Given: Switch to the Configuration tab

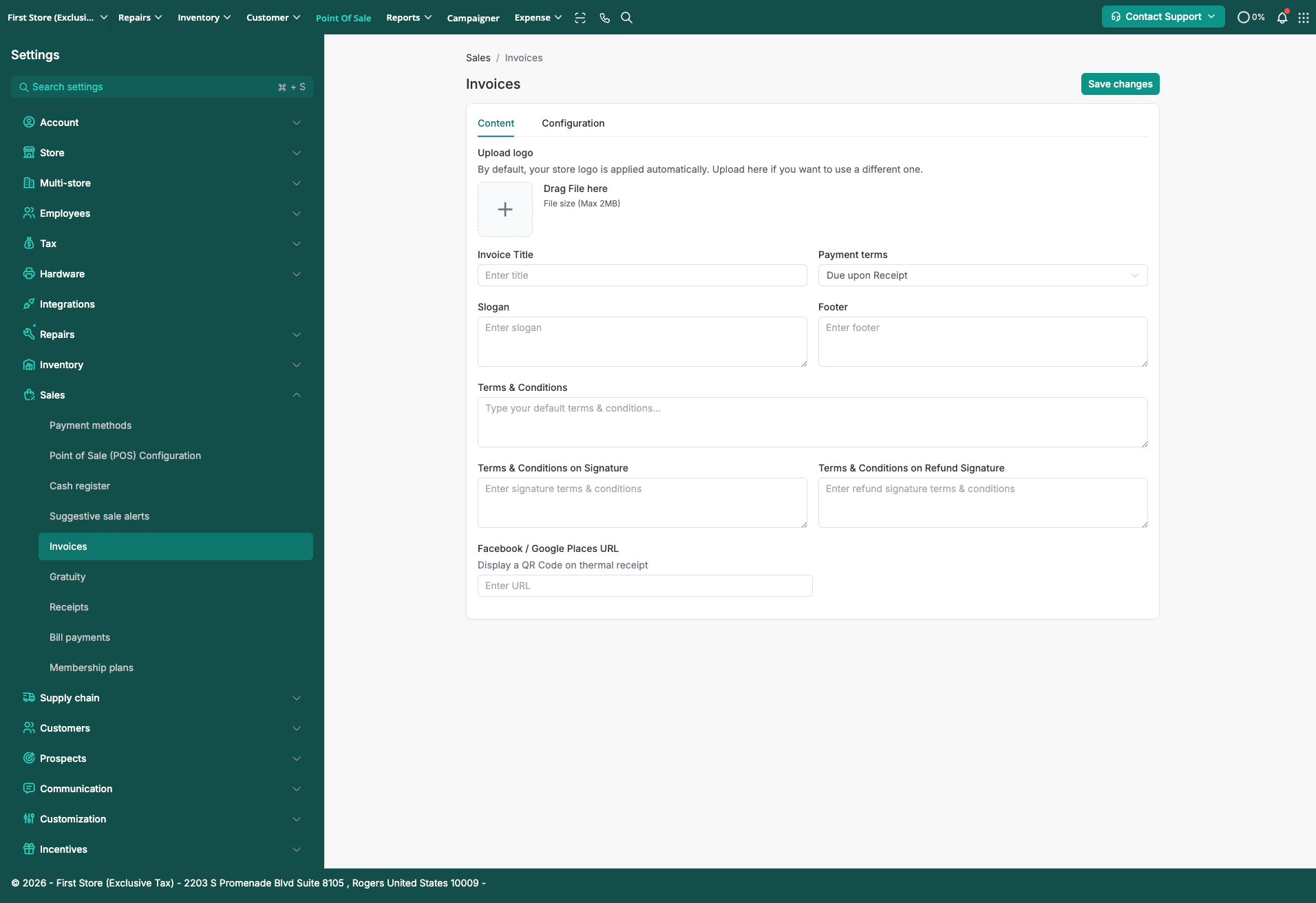Looking at the screenshot, I should (573, 123).
